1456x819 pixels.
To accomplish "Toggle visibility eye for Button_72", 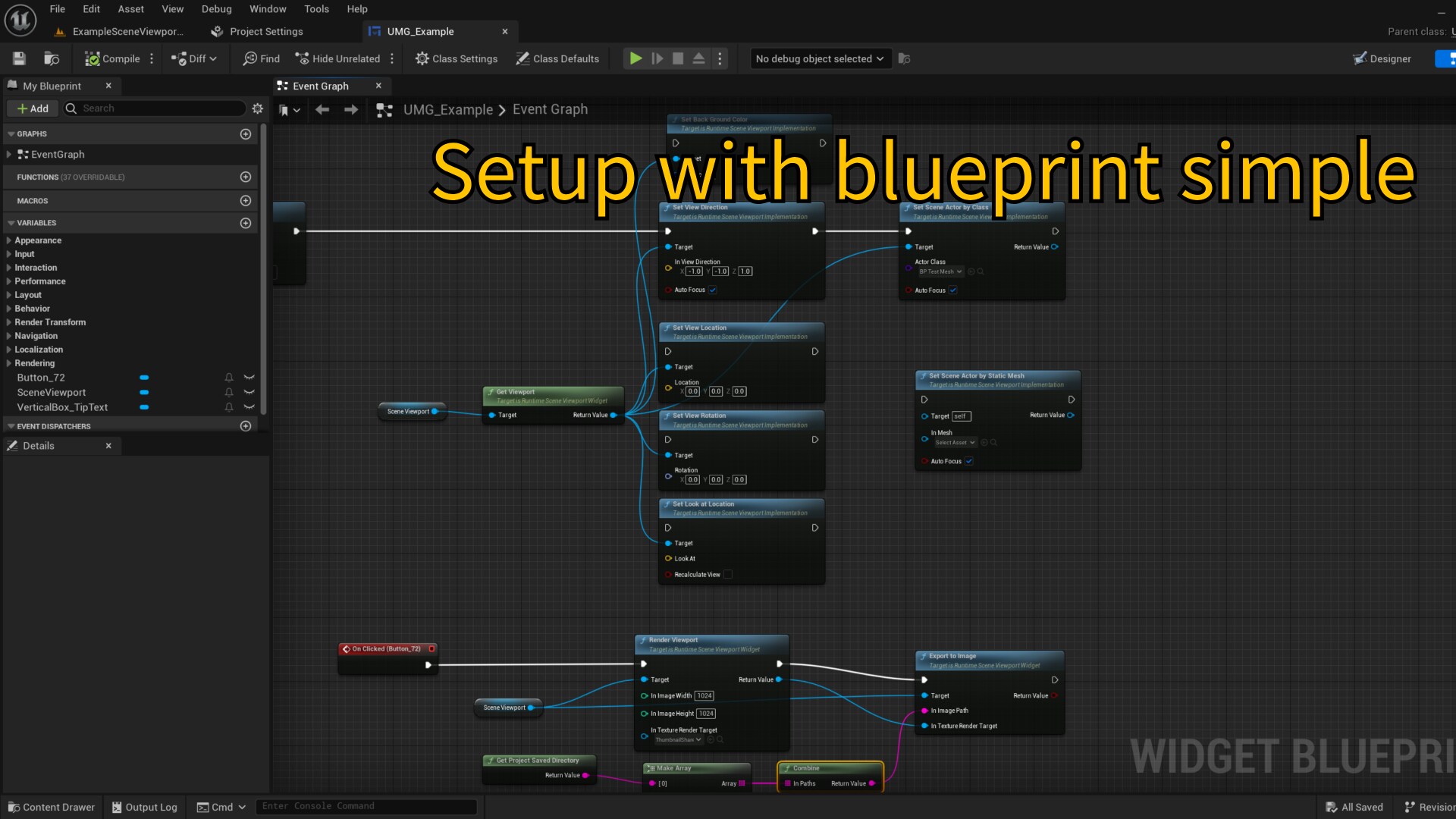I will pos(249,377).
